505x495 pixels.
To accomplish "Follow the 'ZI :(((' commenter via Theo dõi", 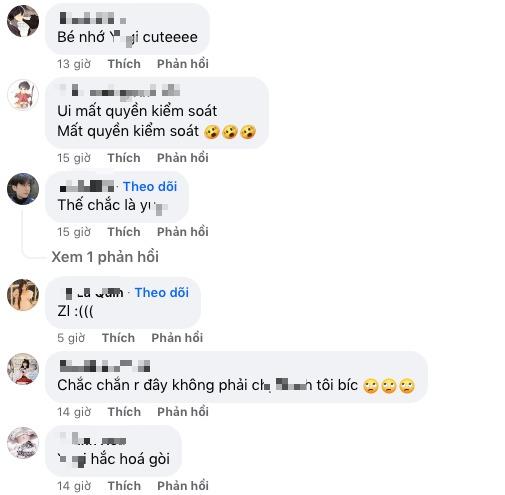I will pos(162,293).
